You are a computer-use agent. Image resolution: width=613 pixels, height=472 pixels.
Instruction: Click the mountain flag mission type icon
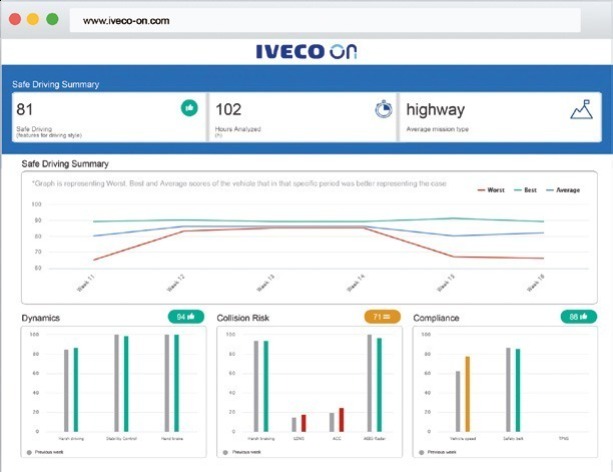pyautogui.click(x=582, y=109)
